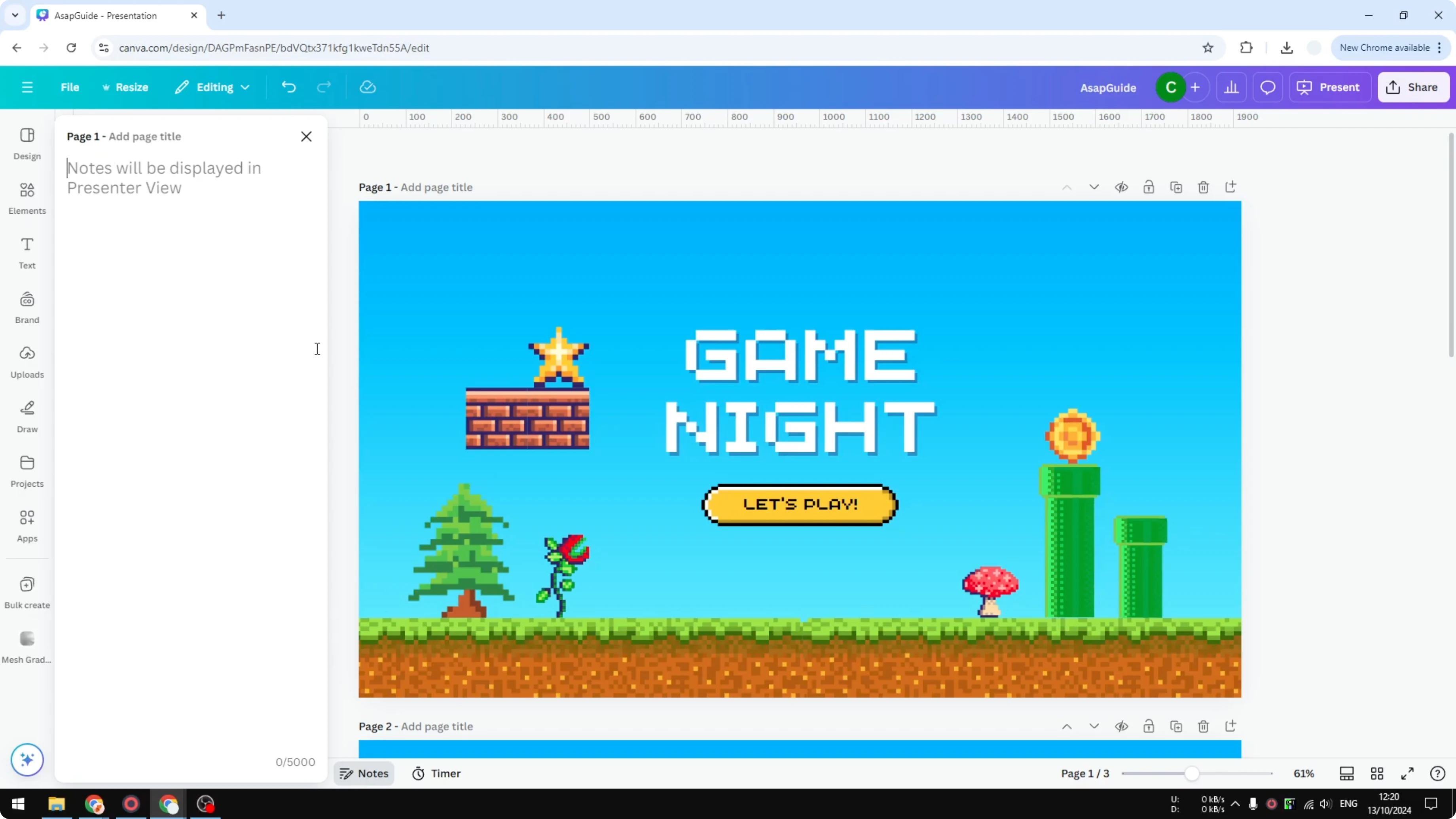Move Page 1 down with chevron
The width and height of the screenshot is (1456, 819).
click(1094, 187)
